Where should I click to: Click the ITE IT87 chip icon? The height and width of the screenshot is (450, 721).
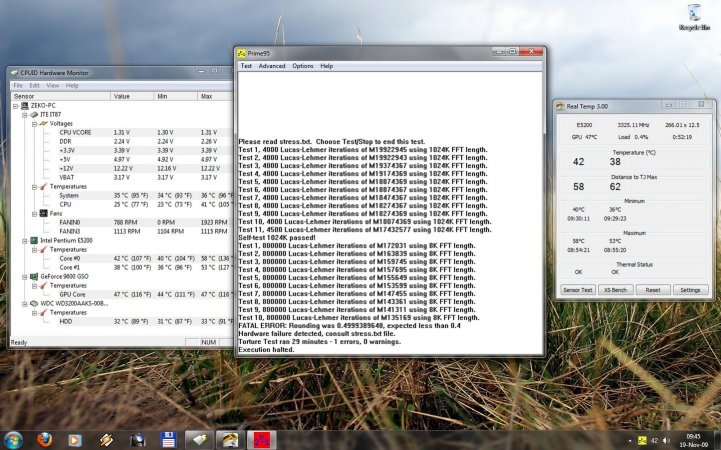(x=34, y=114)
